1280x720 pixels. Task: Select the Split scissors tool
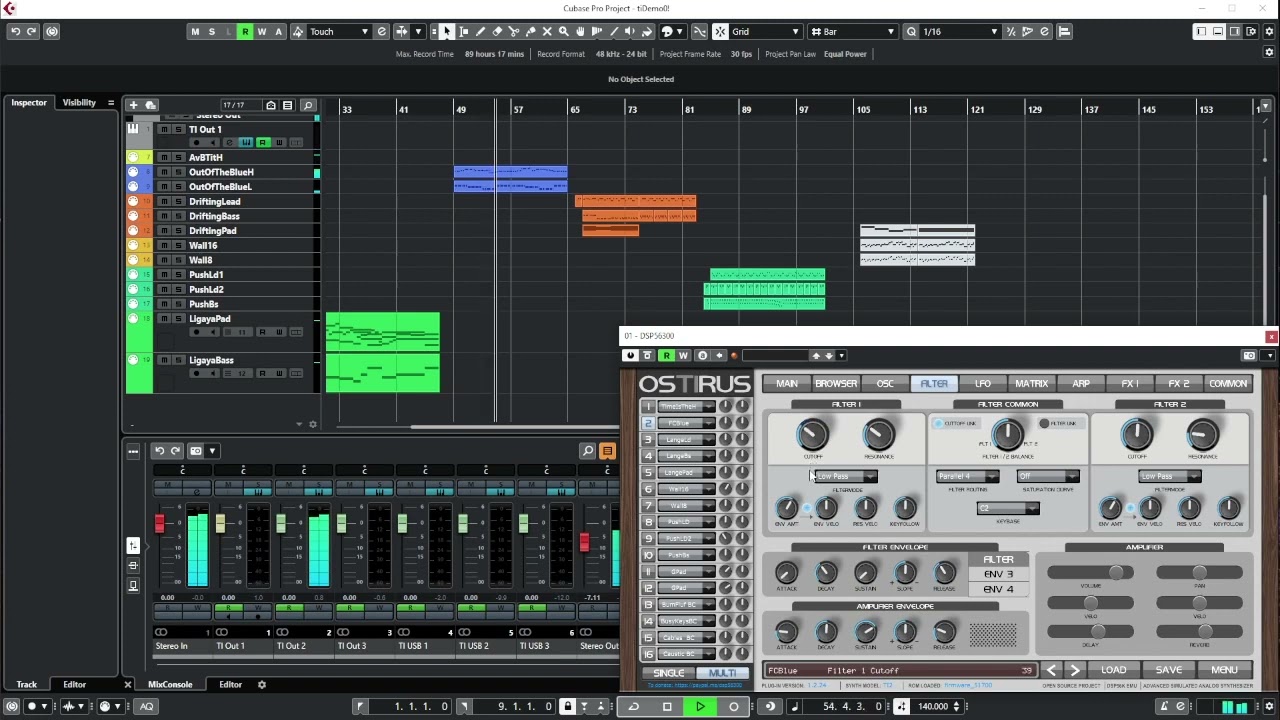coord(513,31)
